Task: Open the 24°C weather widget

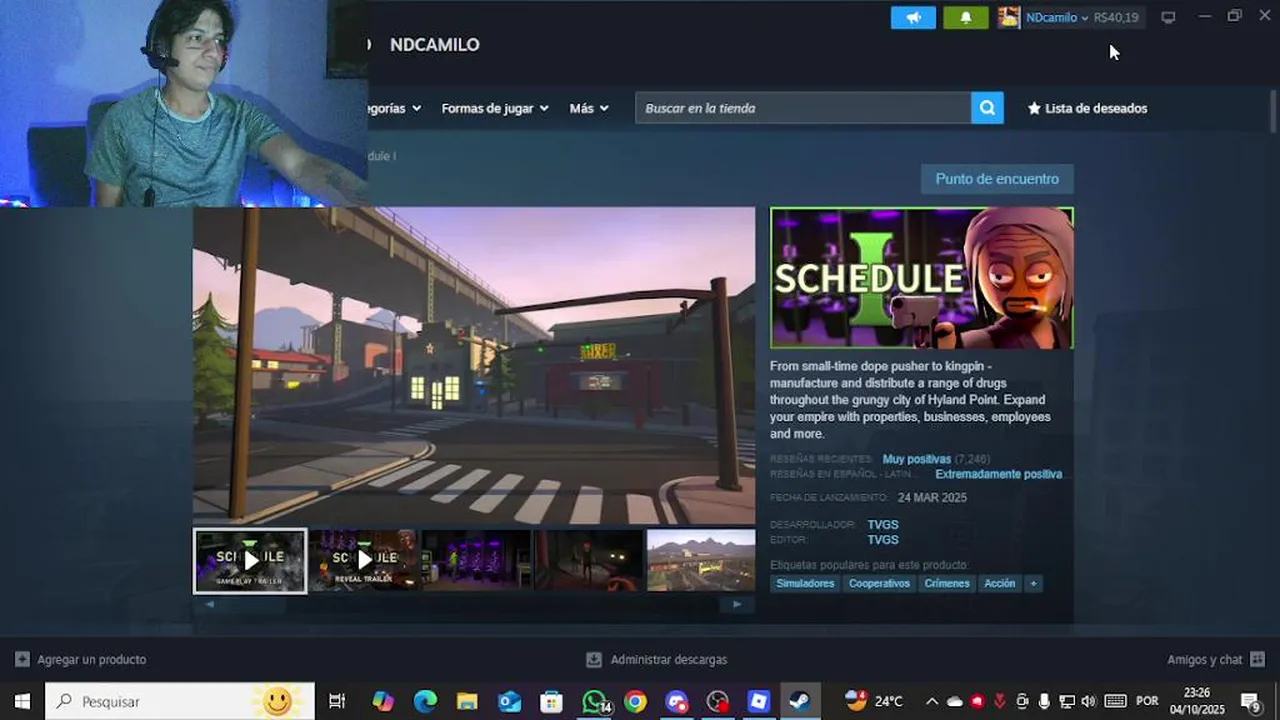Action: tap(874, 701)
